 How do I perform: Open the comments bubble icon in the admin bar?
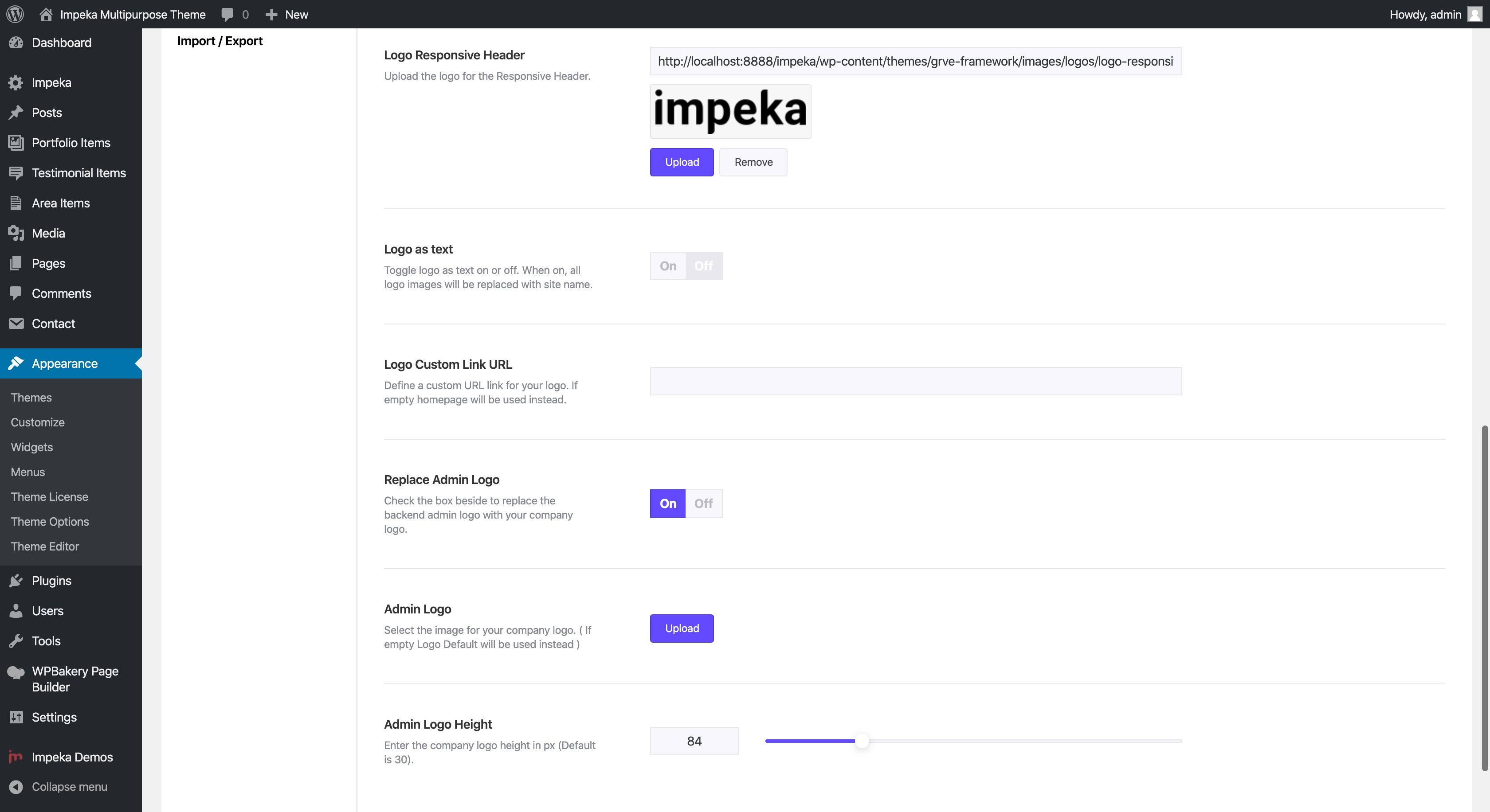coord(227,14)
